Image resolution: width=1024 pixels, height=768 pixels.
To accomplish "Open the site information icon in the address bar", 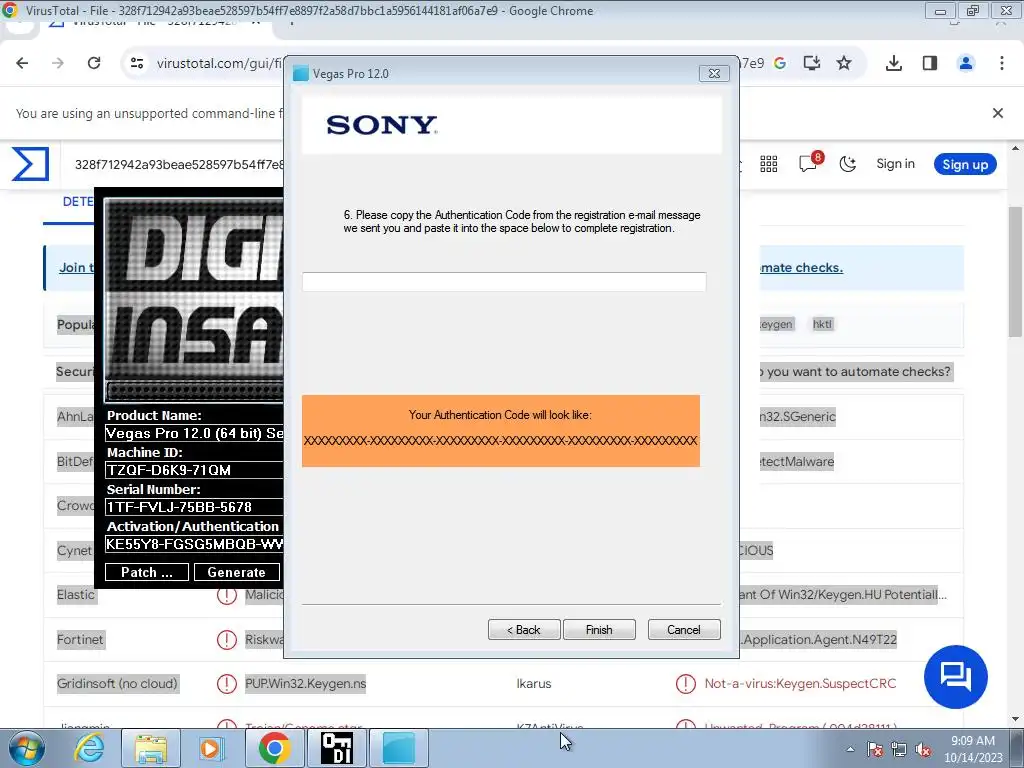I will click(137, 63).
